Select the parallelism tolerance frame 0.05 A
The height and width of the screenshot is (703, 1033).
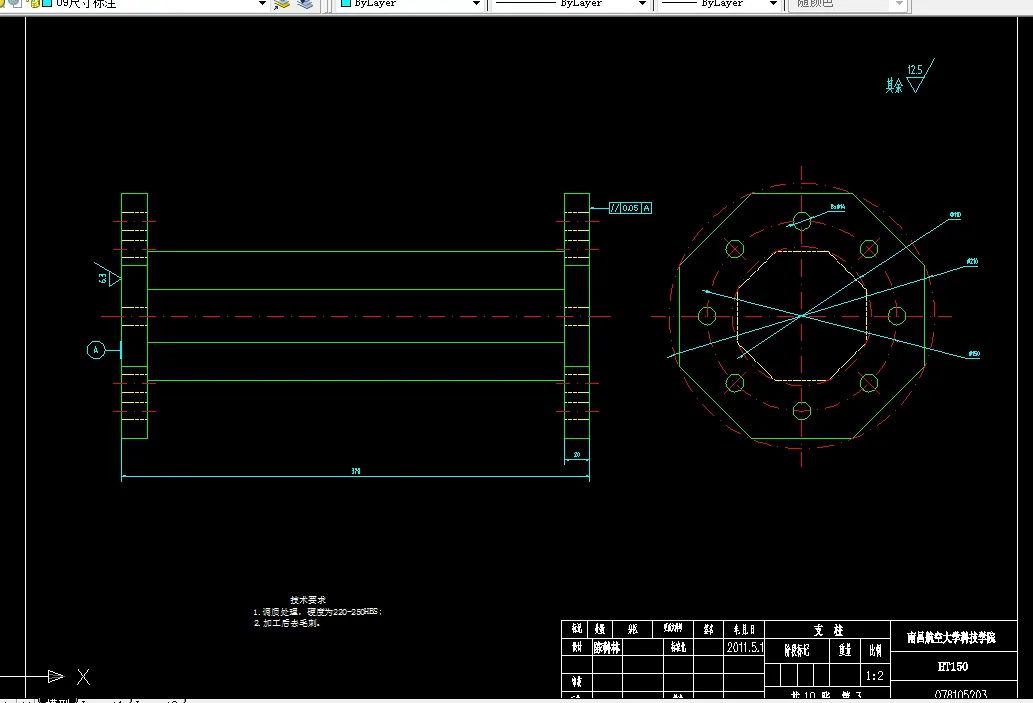pos(630,208)
